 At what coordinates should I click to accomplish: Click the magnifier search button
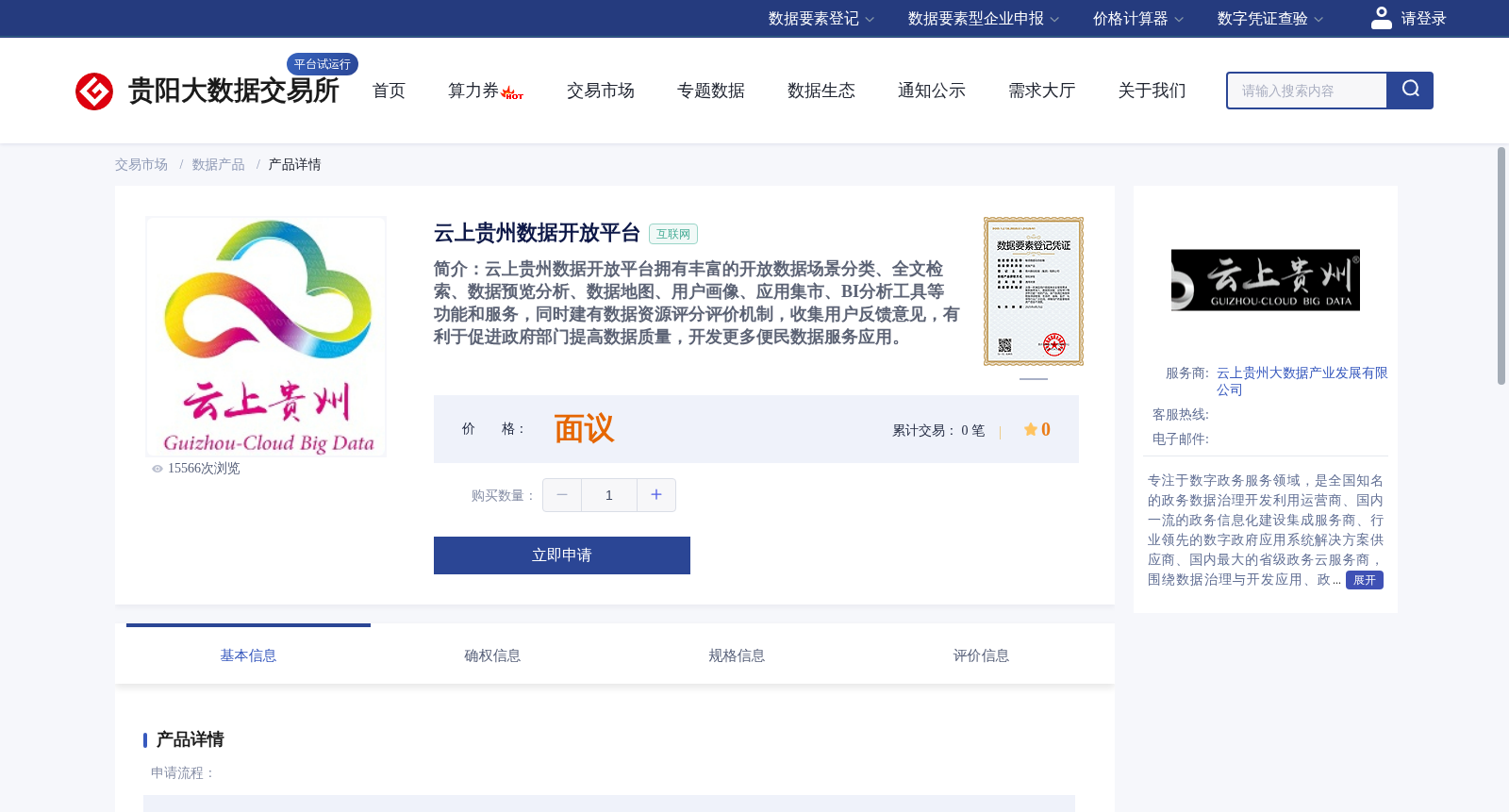[1410, 91]
